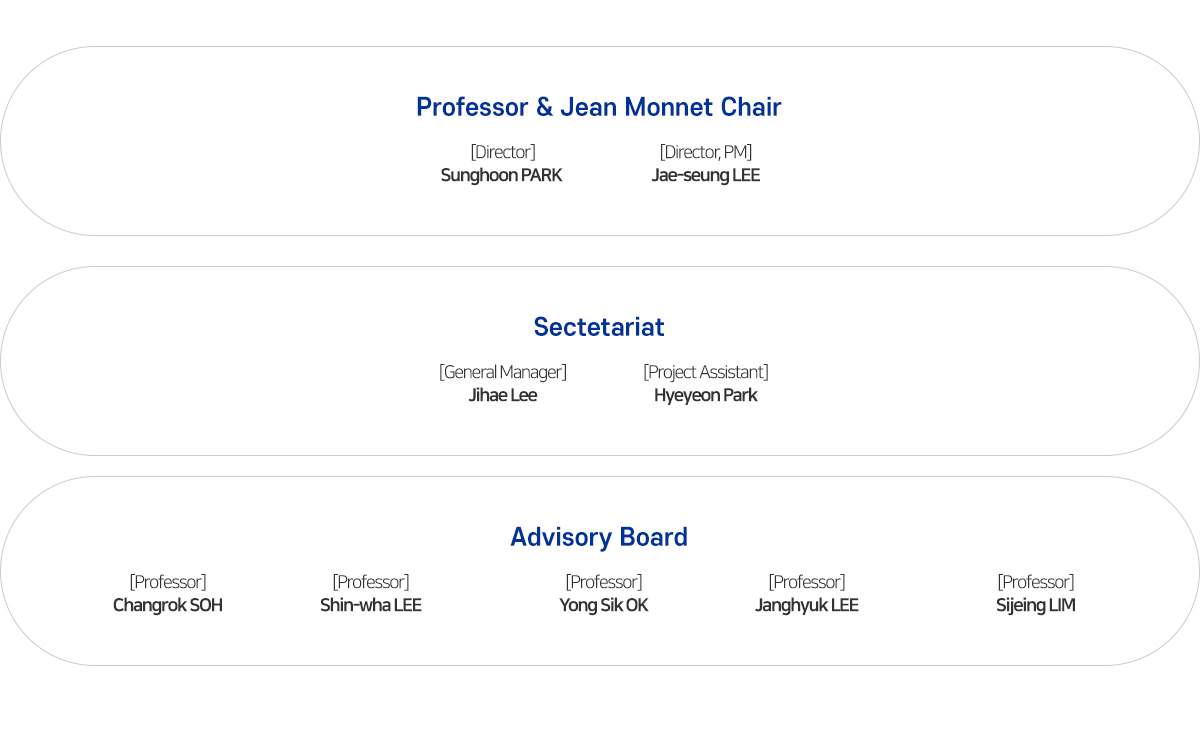Select [Professor] label above Sijeing LIM

[x=1035, y=582]
